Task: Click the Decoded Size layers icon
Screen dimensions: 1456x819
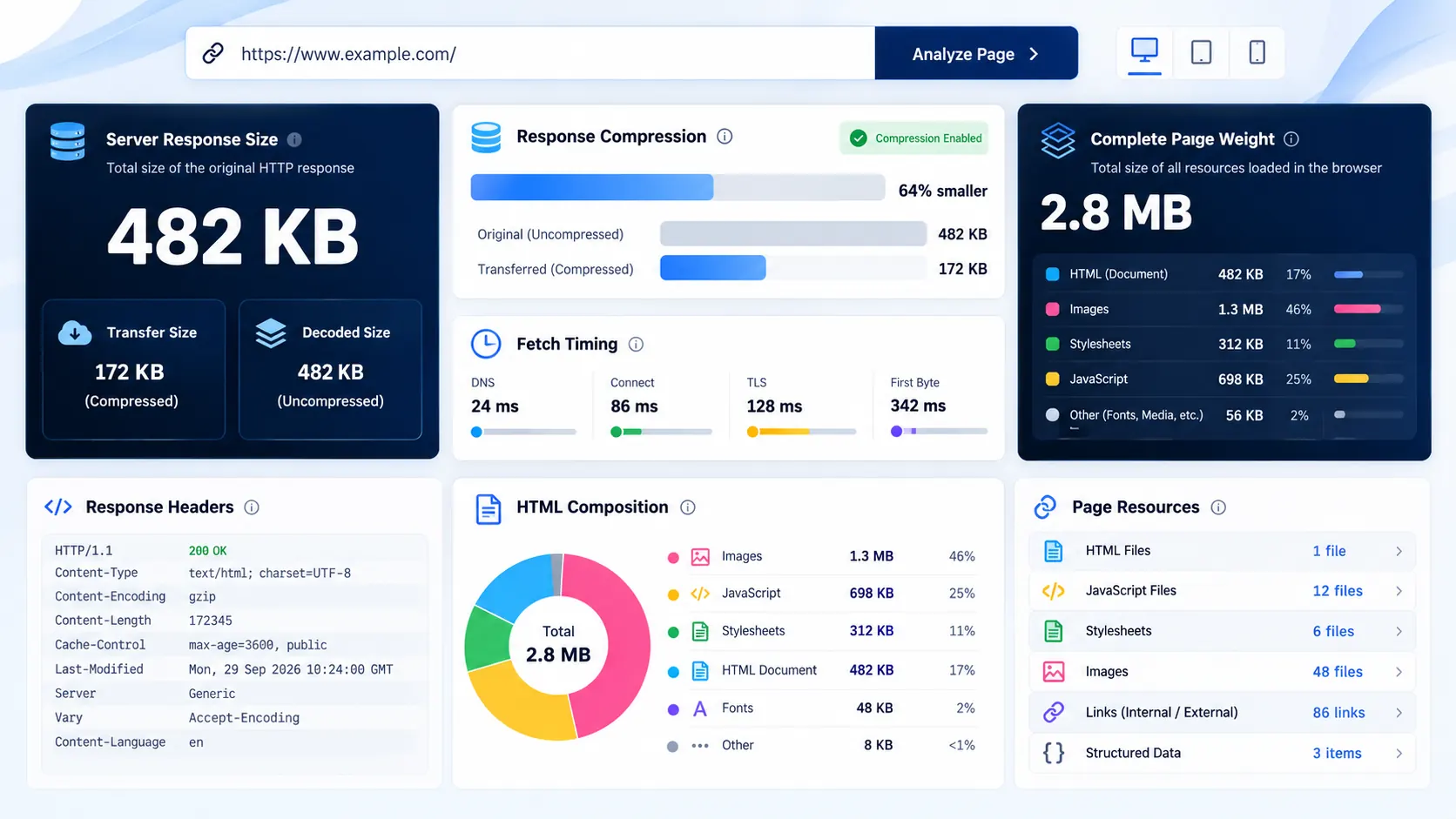Action: click(271, 332)
